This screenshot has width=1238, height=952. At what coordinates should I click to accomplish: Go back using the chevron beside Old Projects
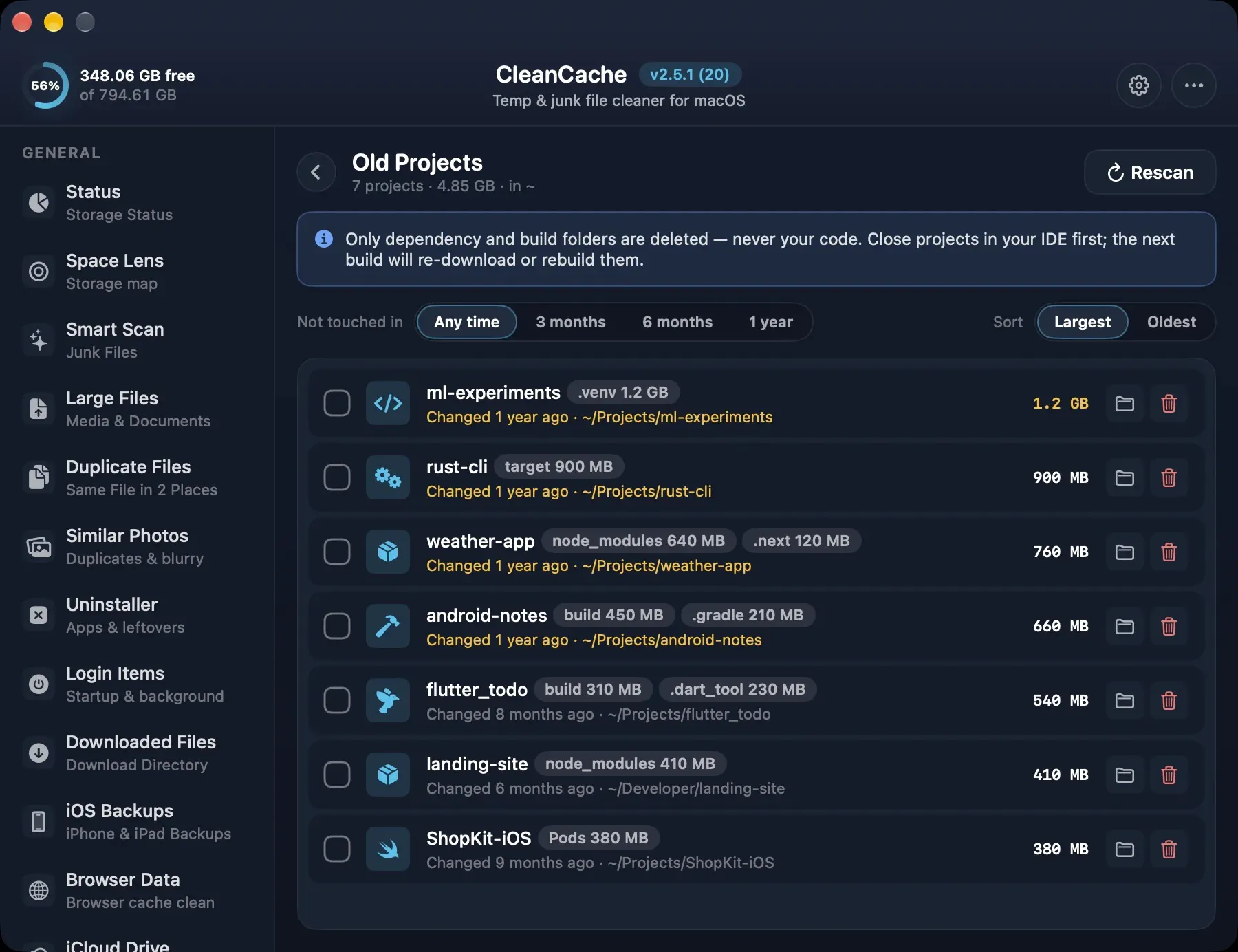316,172
